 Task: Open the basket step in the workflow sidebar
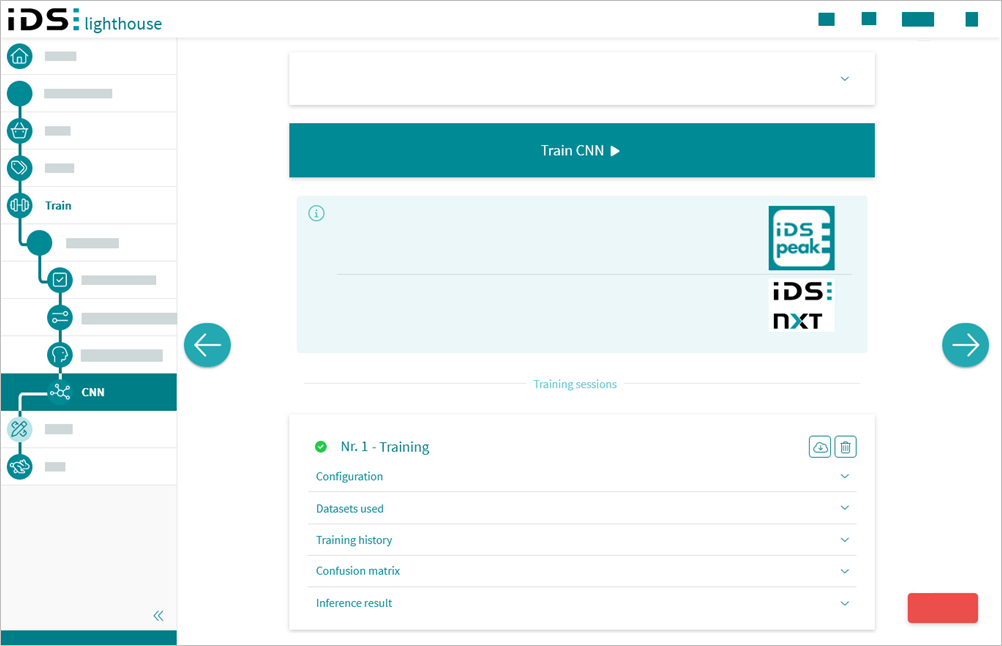[x=20, y=130]
